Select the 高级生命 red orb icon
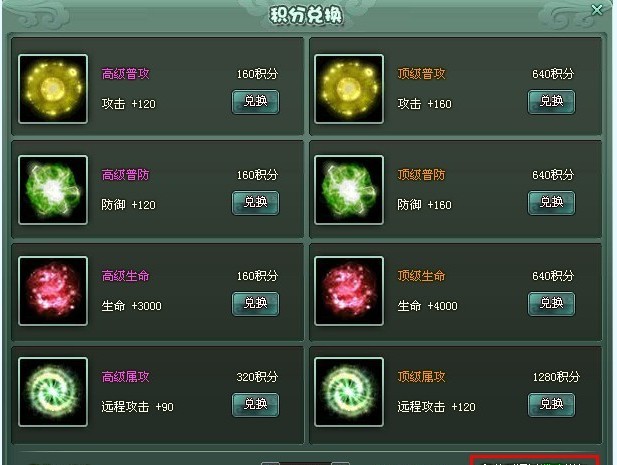 point(53,291)
